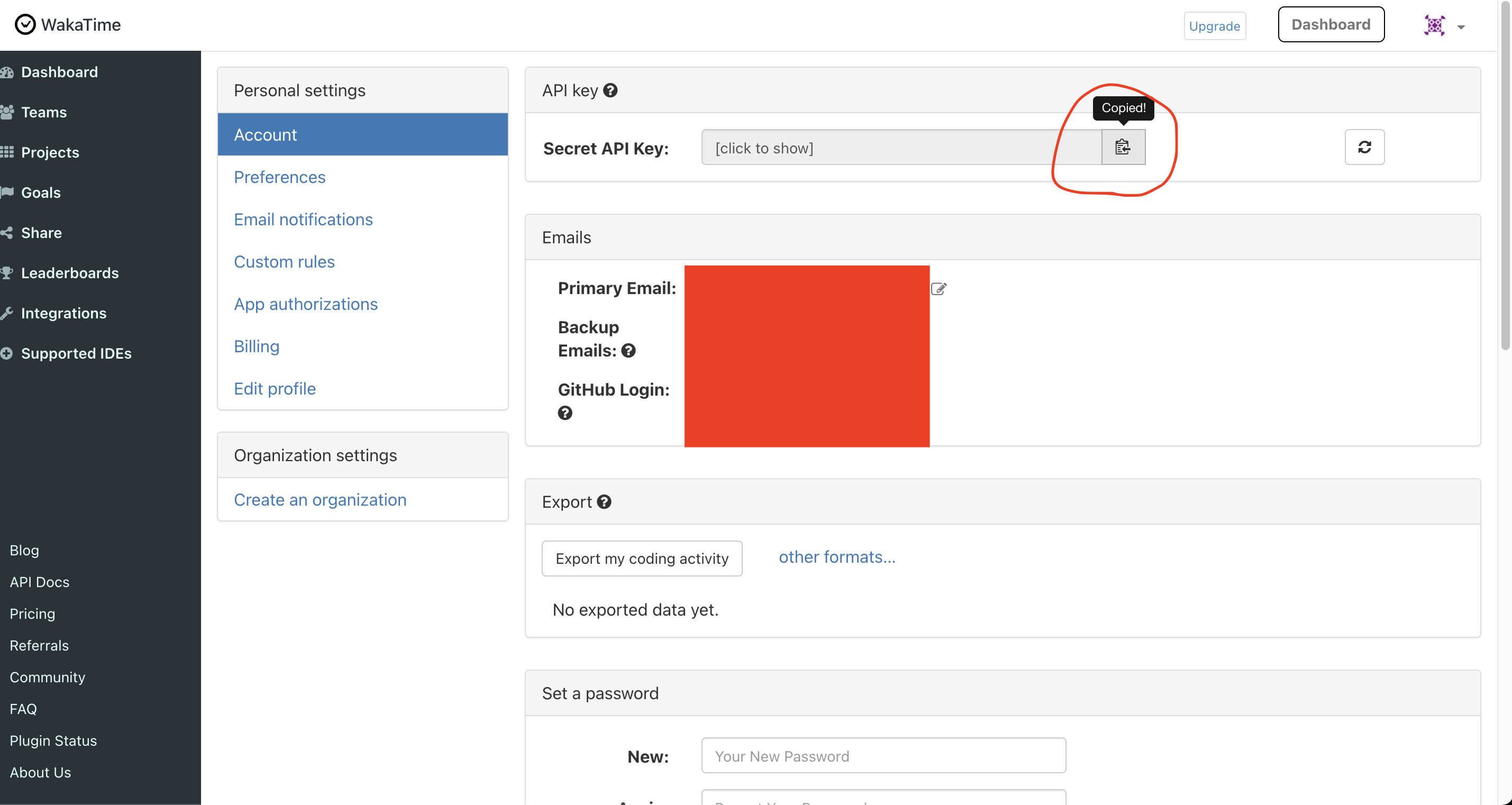Click the Upgrade button
The height and width of the screenshot is (805, 1512).
pyautogui.click(x=1214, y=26)
